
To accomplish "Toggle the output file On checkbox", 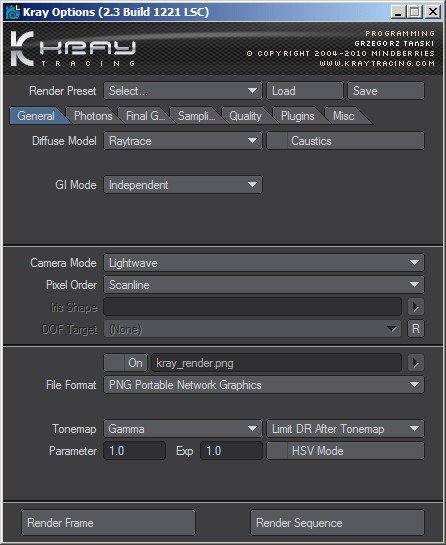I will [x=114, y=363].
